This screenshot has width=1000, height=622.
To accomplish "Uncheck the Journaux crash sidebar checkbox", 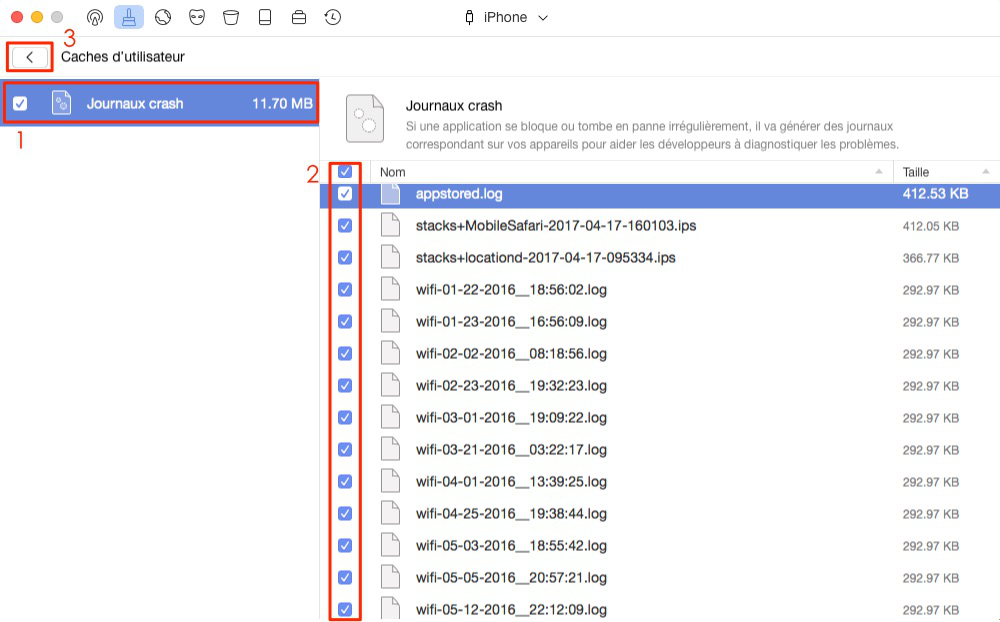I will point(20,103).
